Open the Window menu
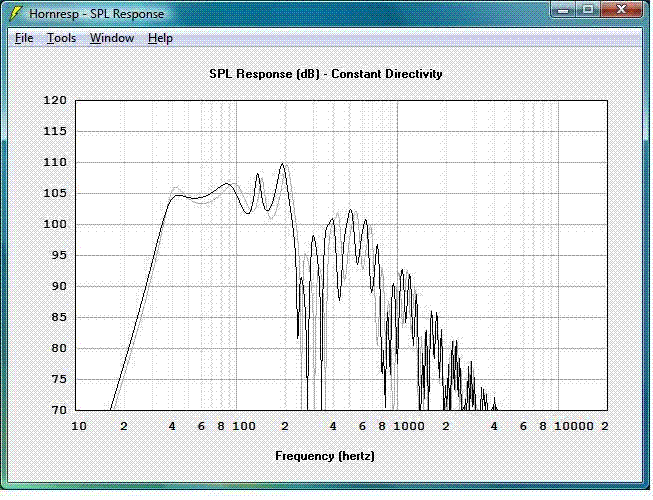 point(112,38)
